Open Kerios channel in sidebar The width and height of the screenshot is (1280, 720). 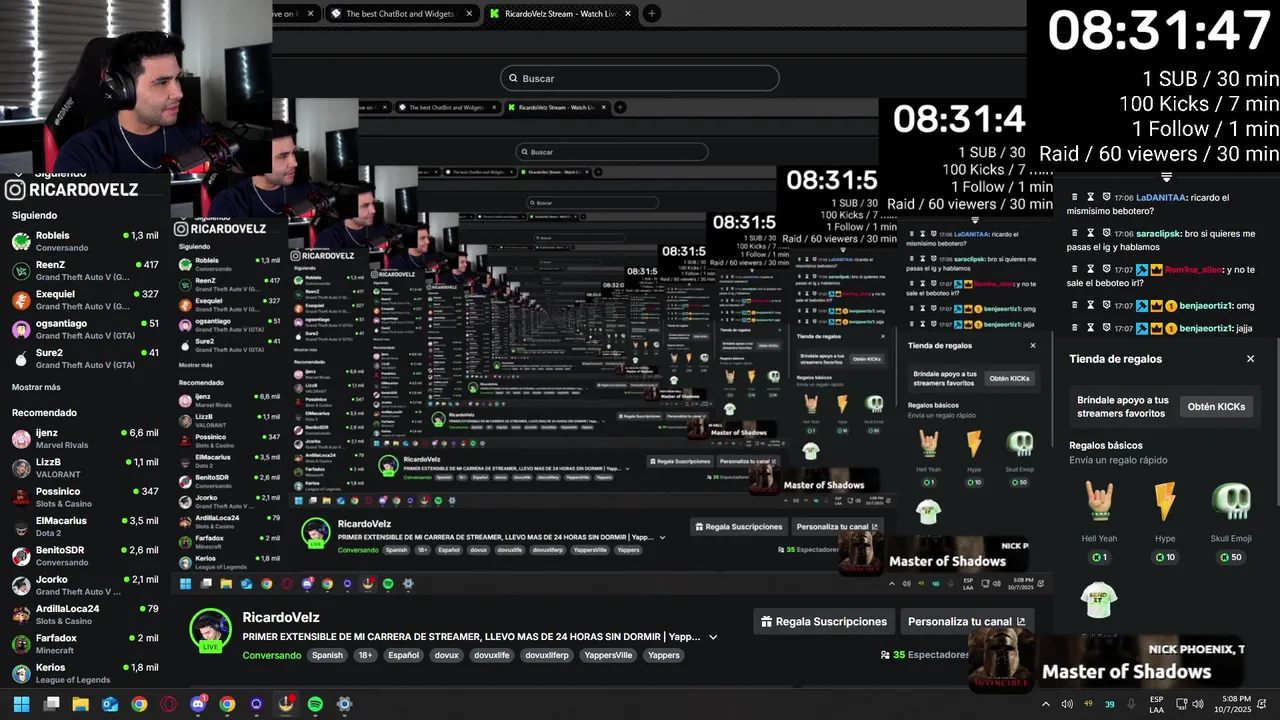click(x=85, y=673)
